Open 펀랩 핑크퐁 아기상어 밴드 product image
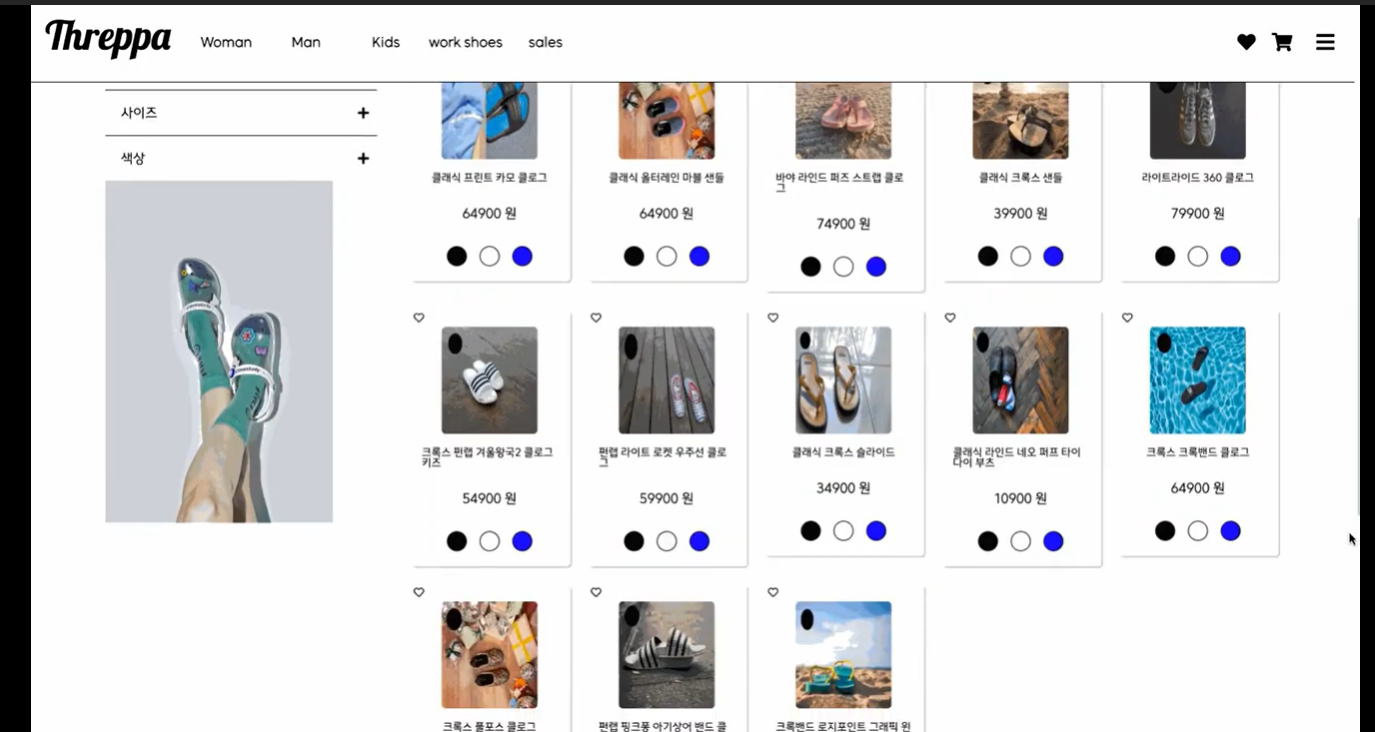Image resolution: width=1375 pixels, height=732 pixels. click(x=666, y=655)
